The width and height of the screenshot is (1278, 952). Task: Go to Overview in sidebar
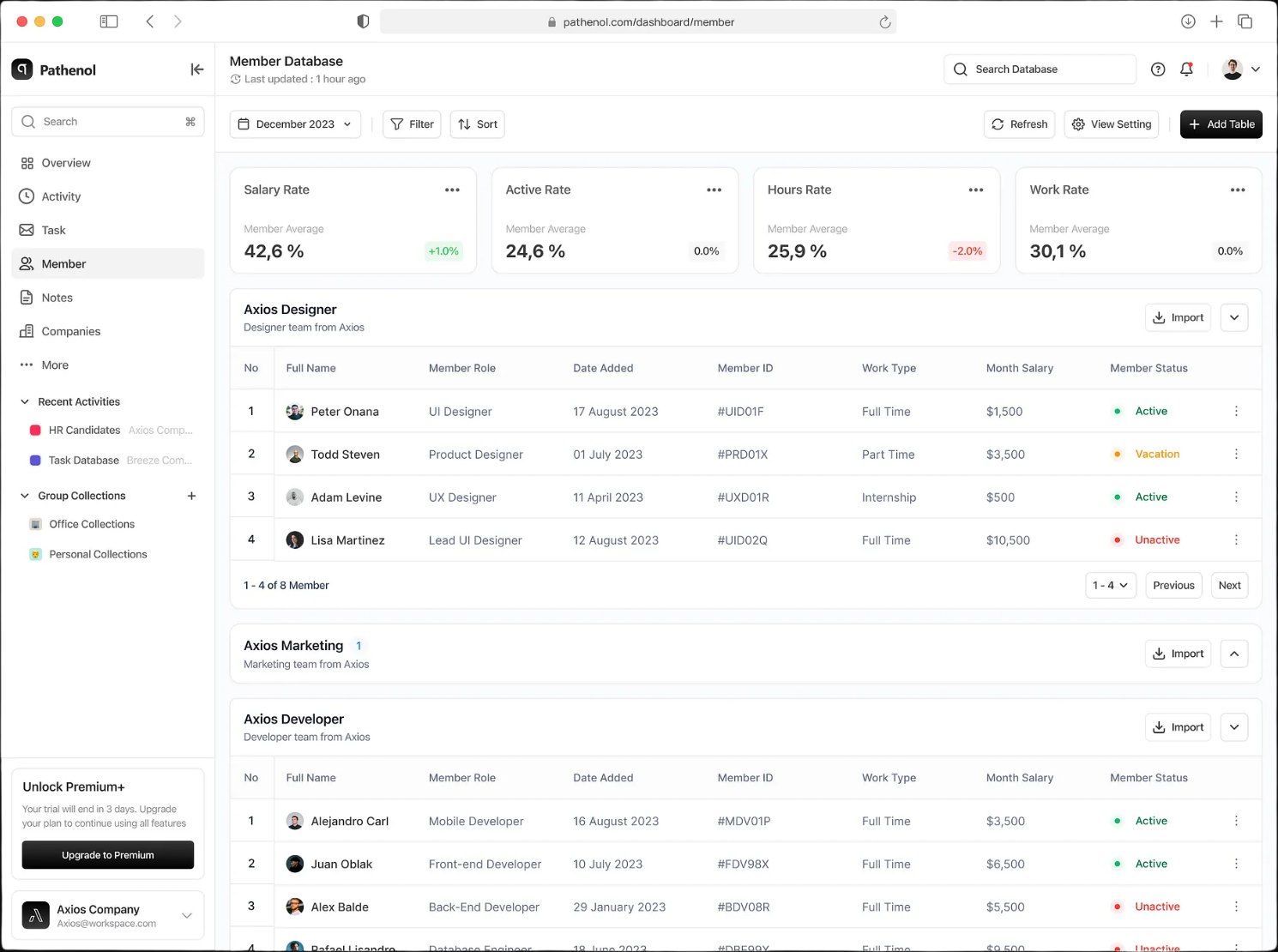coord(108,163)
